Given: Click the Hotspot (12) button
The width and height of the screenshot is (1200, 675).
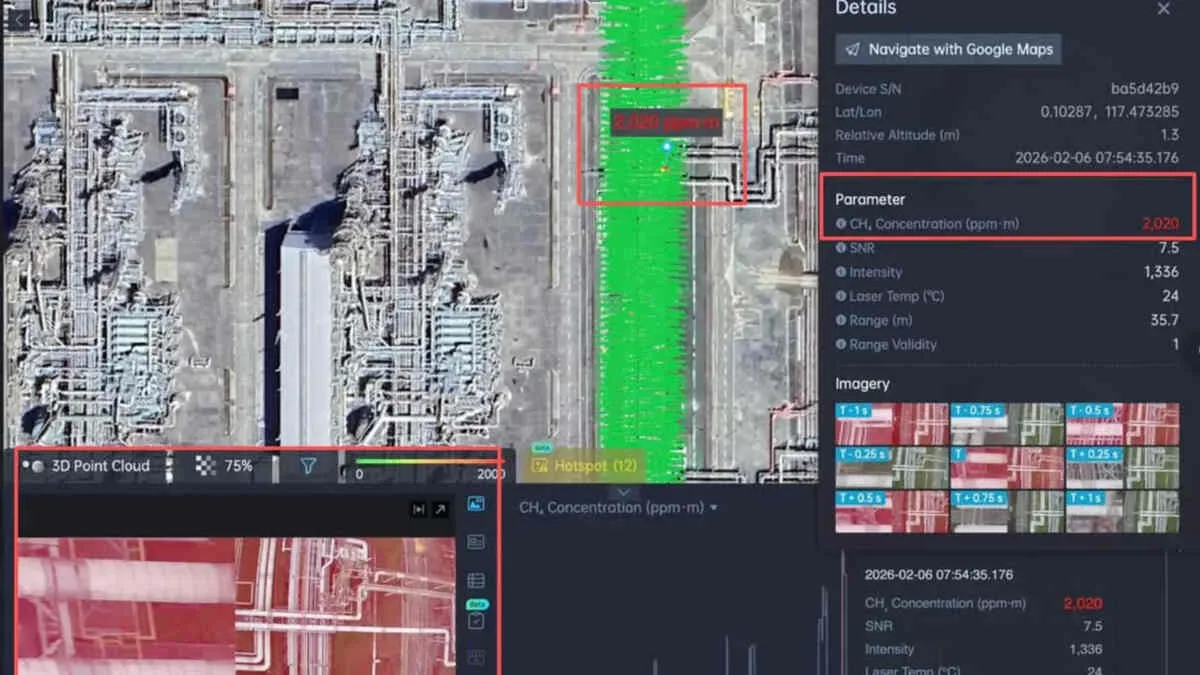Looking at the screenshot, I should click(x=584, y=466).
